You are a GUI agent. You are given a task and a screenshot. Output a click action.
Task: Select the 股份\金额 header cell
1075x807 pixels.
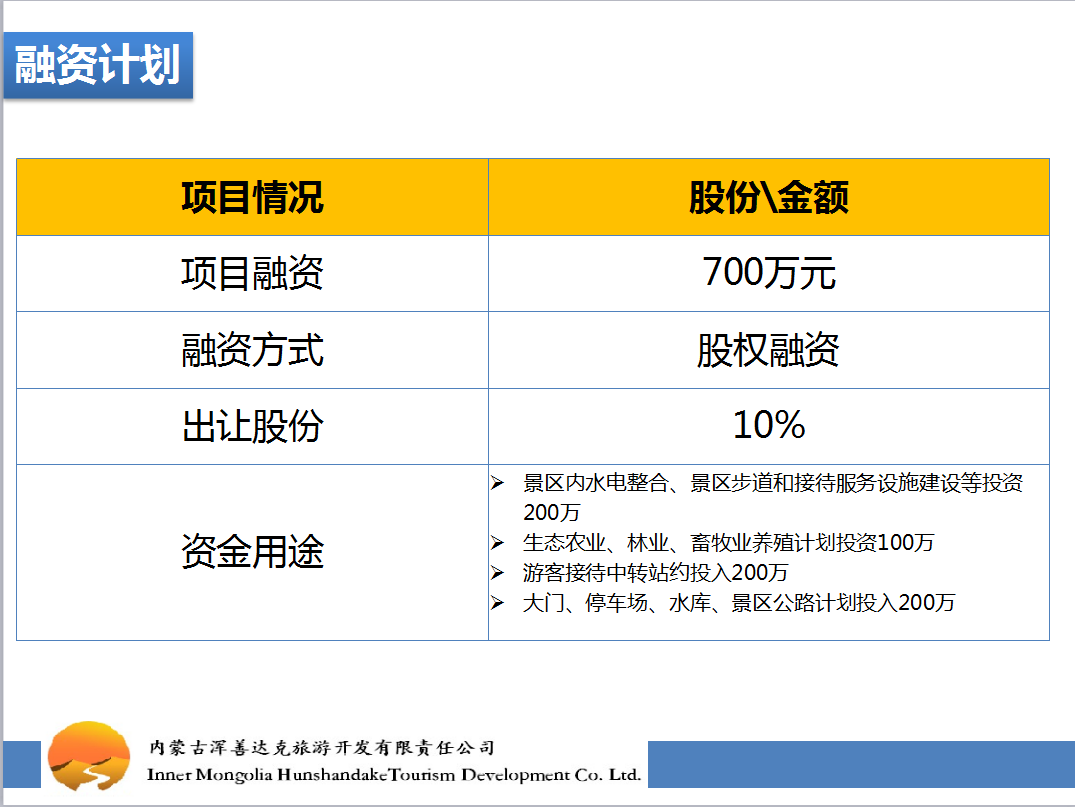768,197
